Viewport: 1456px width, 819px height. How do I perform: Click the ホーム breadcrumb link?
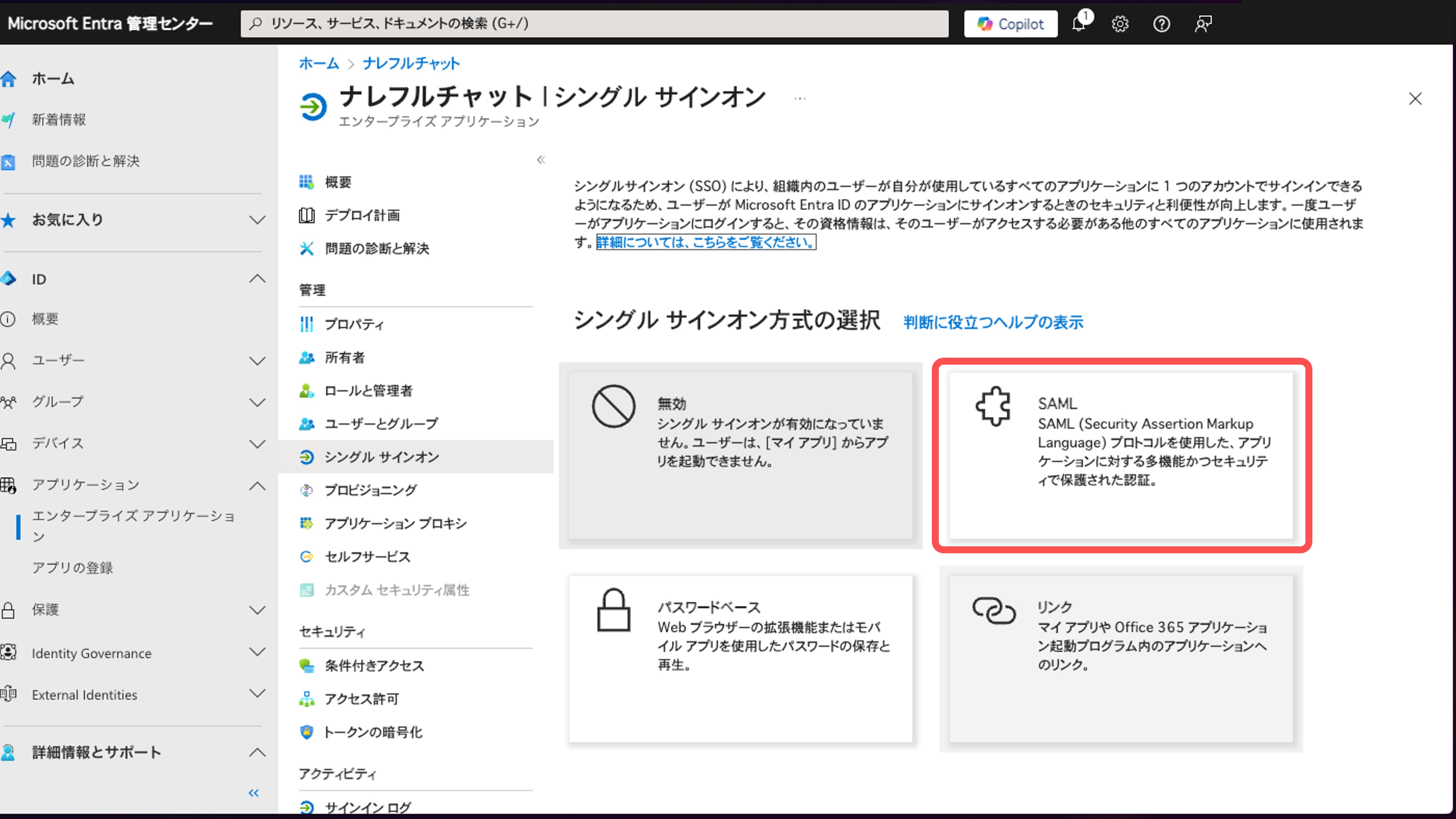point(319,63)
